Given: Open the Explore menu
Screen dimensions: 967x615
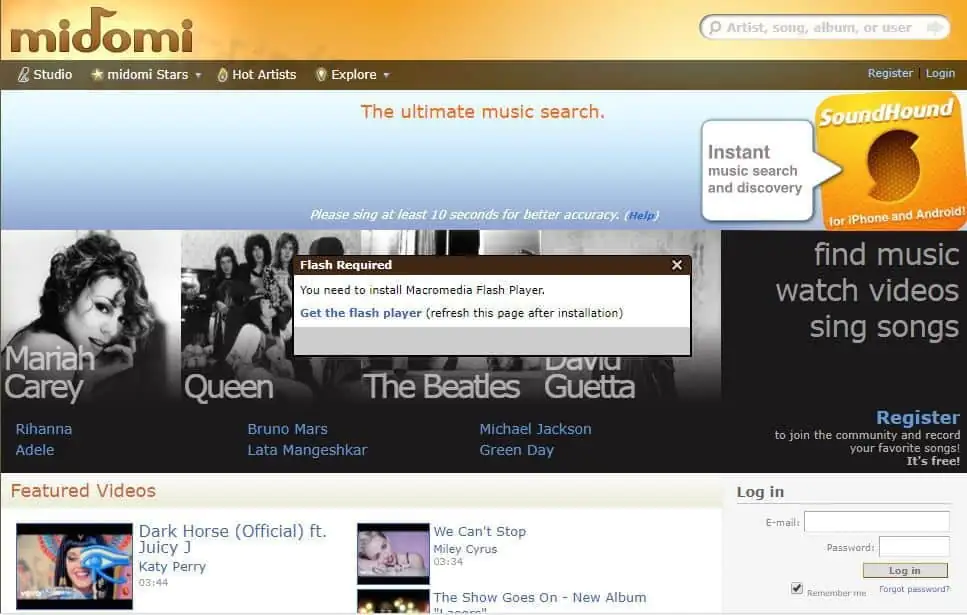Looking at the screenshot, I should tap(353, 75).
